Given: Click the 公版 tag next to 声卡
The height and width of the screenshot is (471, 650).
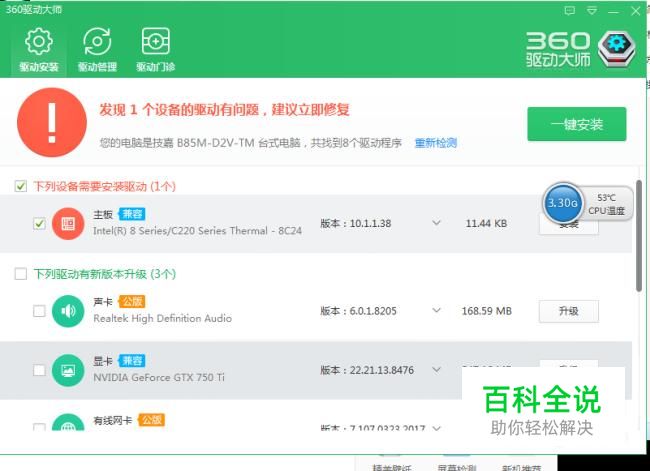Looking at the screenshot, I should [x=132, y=301].
